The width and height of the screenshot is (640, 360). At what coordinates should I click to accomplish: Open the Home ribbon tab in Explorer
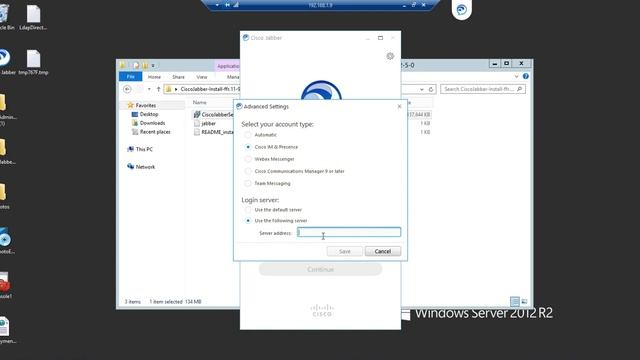154,77
